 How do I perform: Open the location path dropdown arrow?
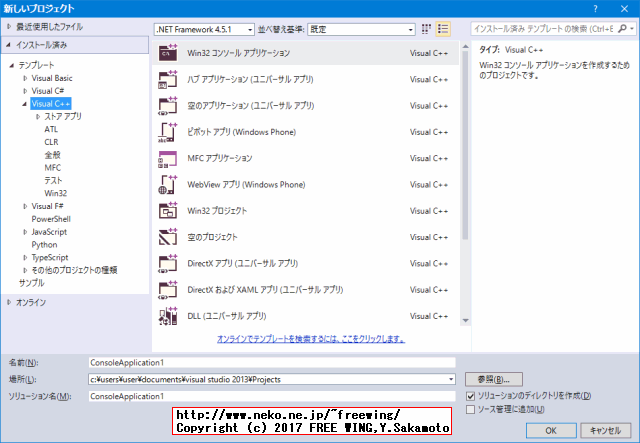pyautogui.click(x=451, y=379)
